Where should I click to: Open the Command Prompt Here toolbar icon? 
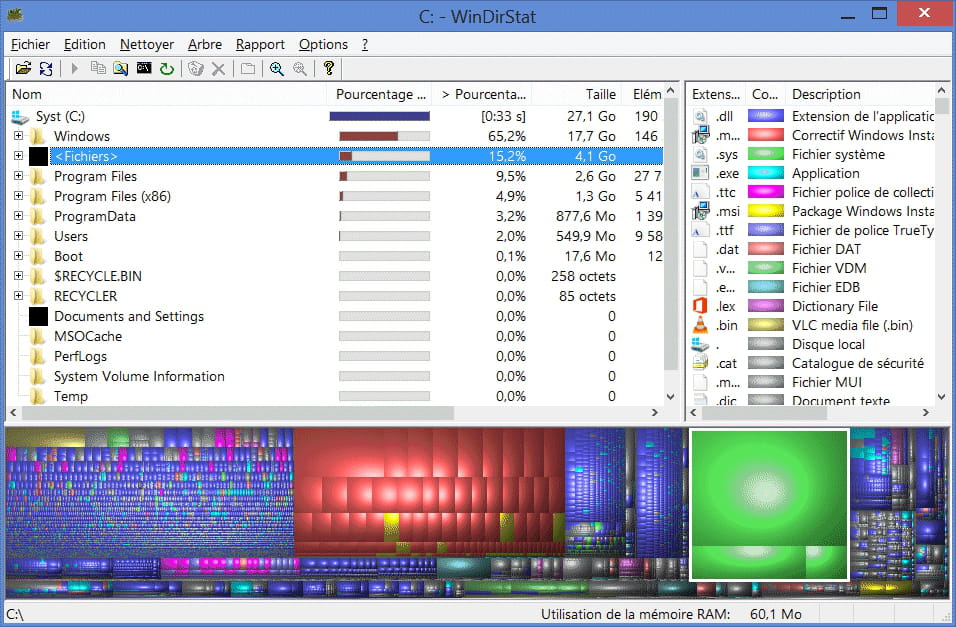point(144,68)
